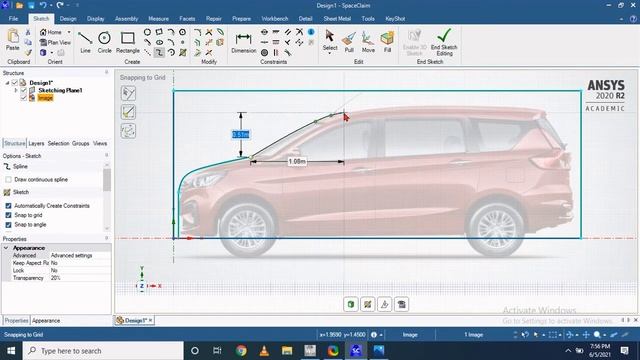Click the Cut scissors icon
Screen dimensions: 640x360
28,32
